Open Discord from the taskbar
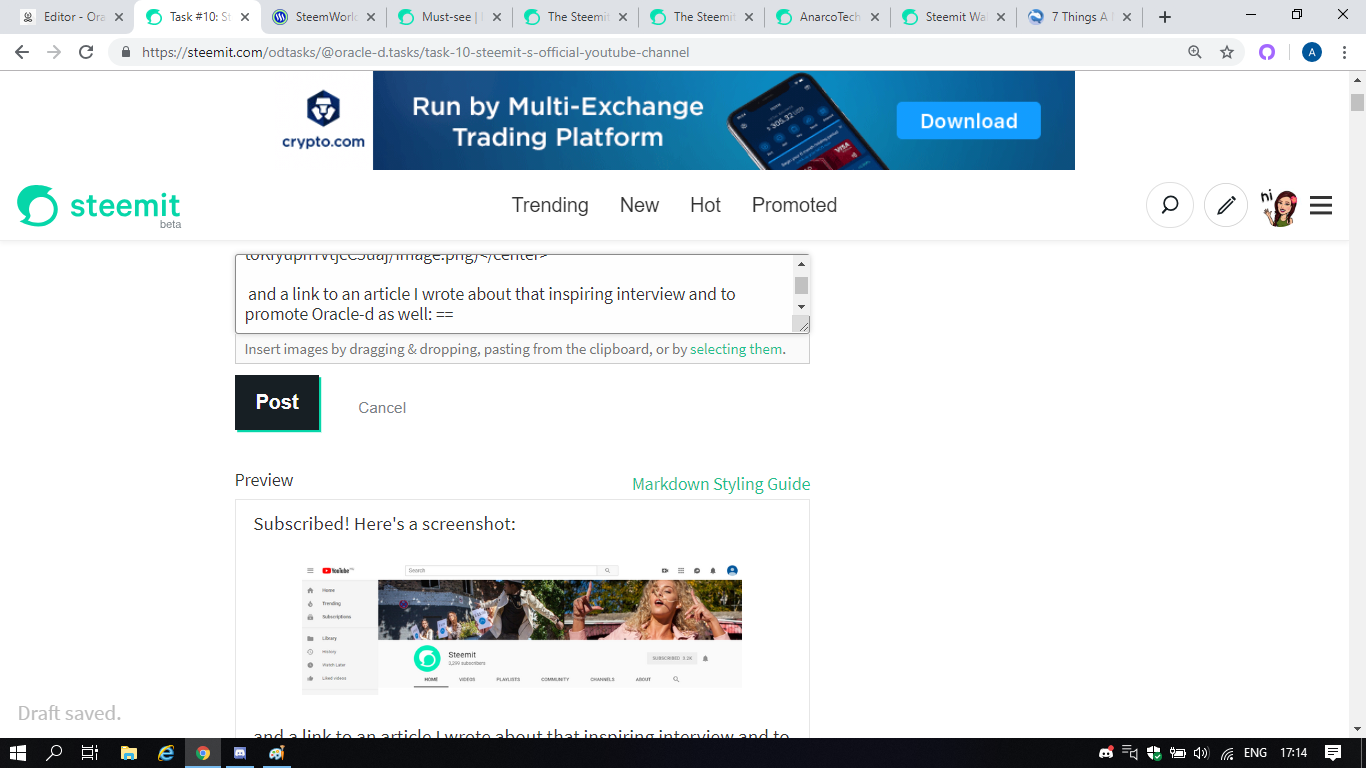This screenshot has height=768, width=1366. [x=240, y=753]
